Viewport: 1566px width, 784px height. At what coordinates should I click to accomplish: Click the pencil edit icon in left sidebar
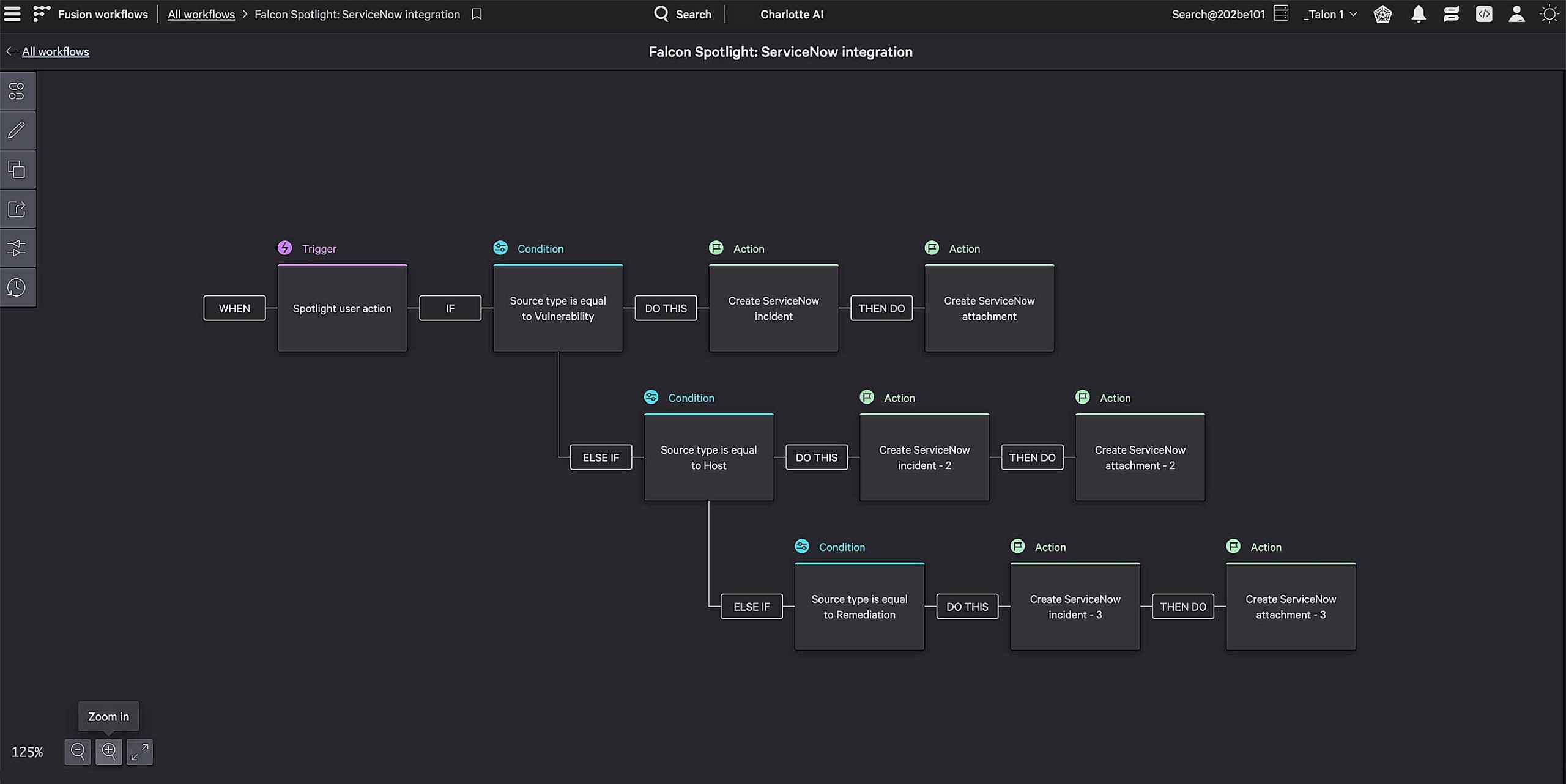coord(17,130)
